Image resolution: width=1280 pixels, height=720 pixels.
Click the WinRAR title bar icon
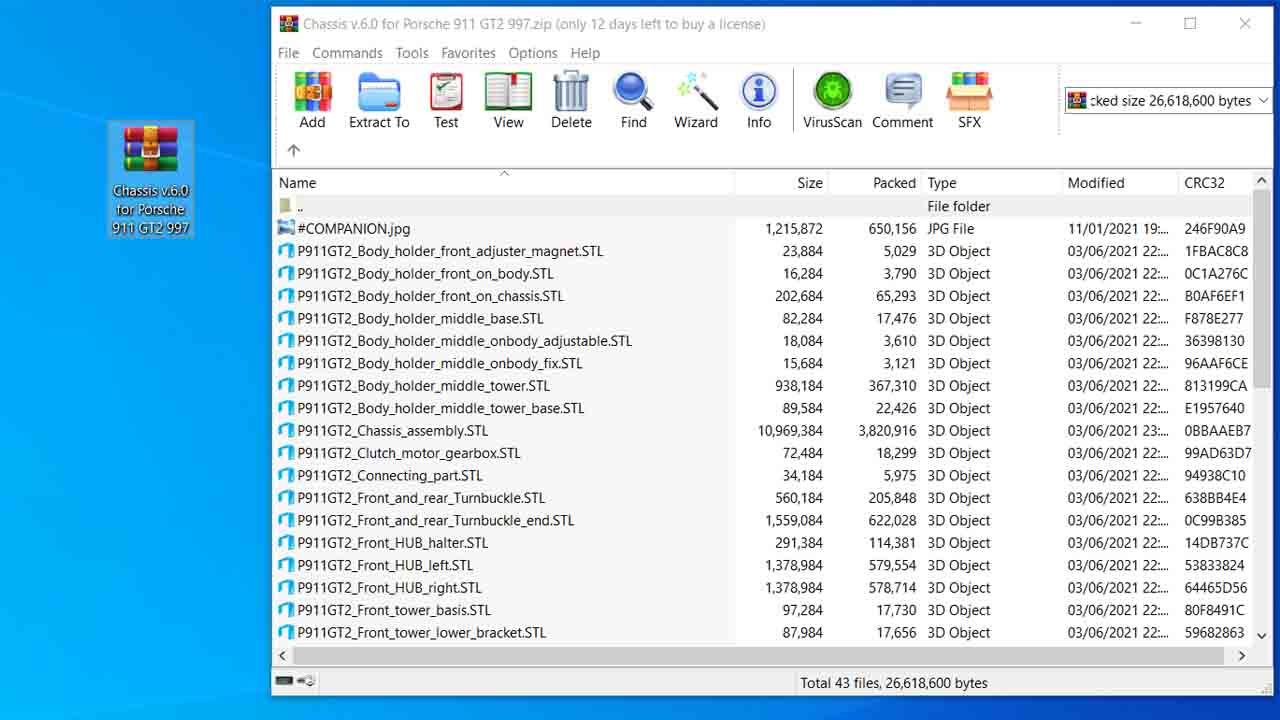point(289,24)
